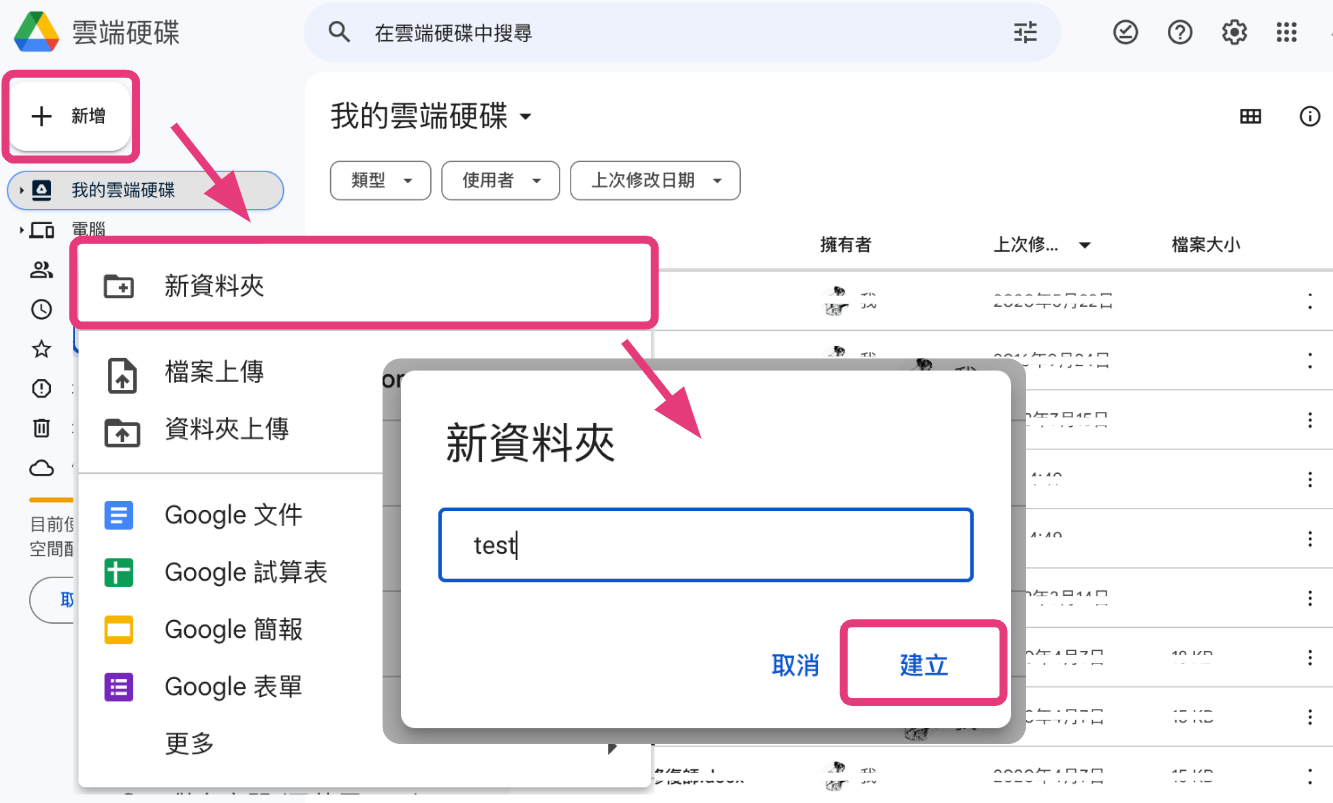Click the folder name input field
Screen dimensions: 1333x803
(705, 545)
